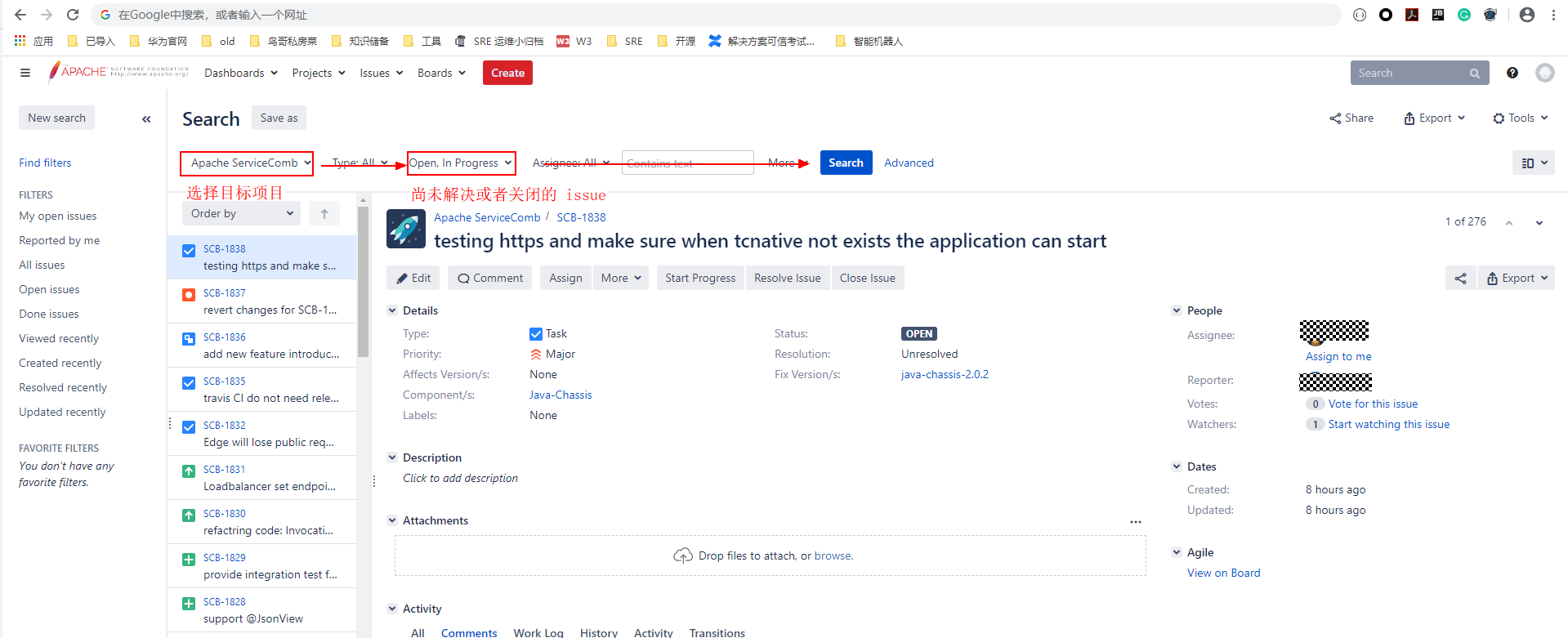Click the blue Search button

click(846, 163)
